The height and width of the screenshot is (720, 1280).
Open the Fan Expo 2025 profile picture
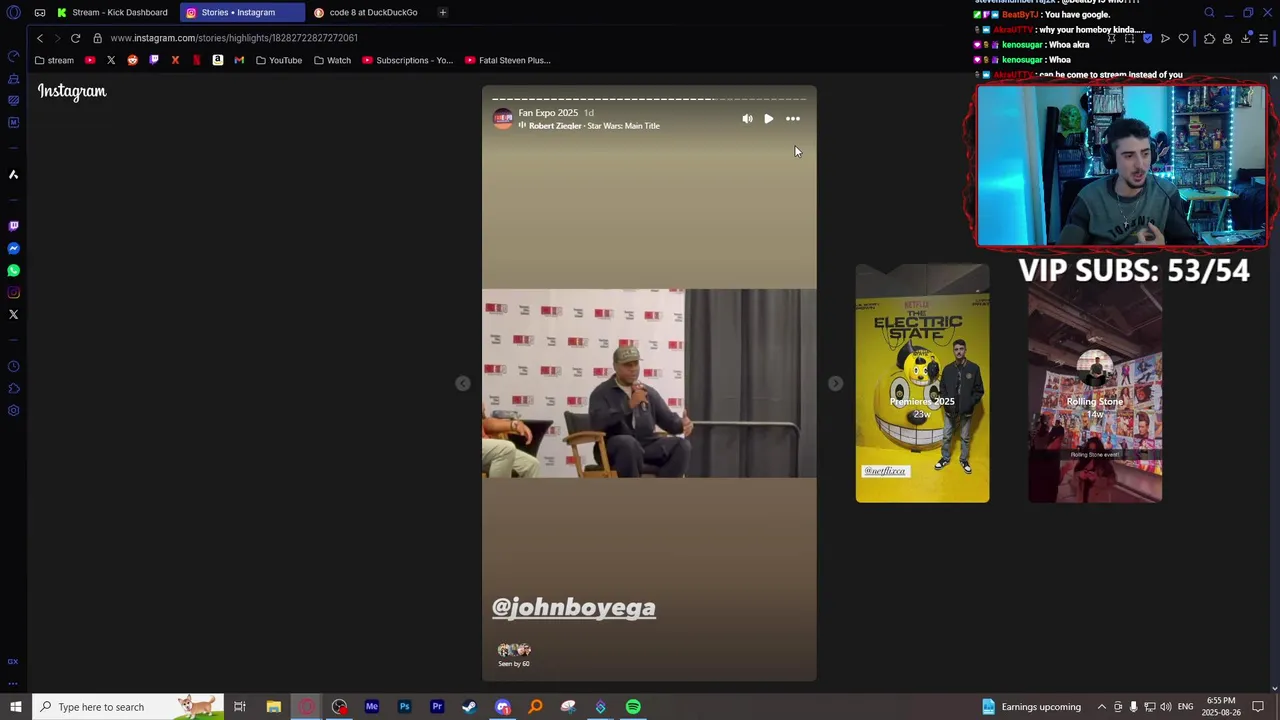coord(503,119)
